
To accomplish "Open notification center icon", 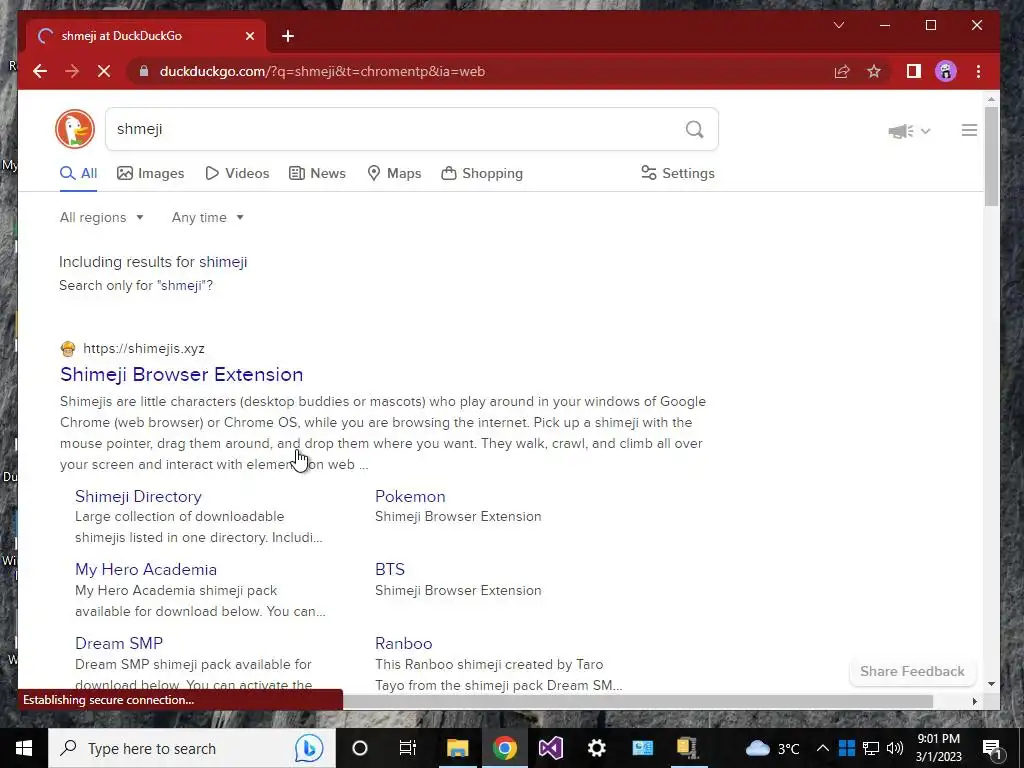I will coord(992,748).
